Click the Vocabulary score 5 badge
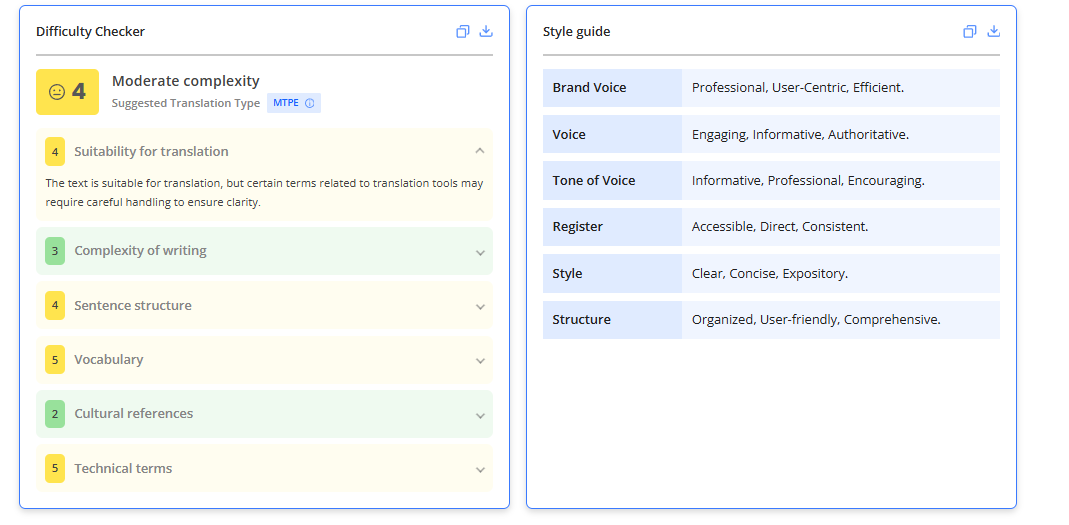The height and width of the screenshot is (525, 1069). coord(55,359)
